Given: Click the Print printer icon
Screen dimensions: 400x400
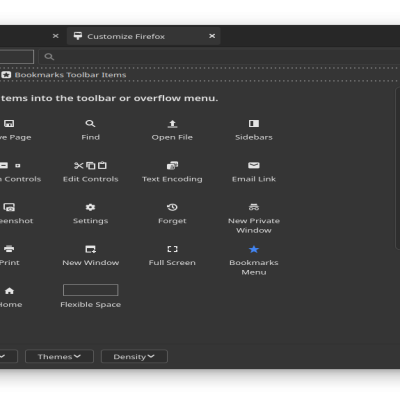Looking at the screenshot, I should coord(9,249).
